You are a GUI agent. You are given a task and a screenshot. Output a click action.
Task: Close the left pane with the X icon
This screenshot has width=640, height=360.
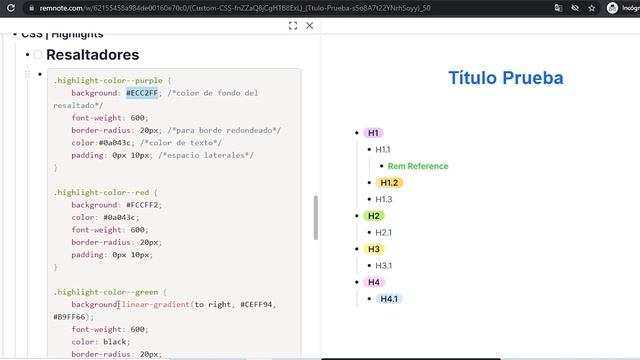[309, 26]
